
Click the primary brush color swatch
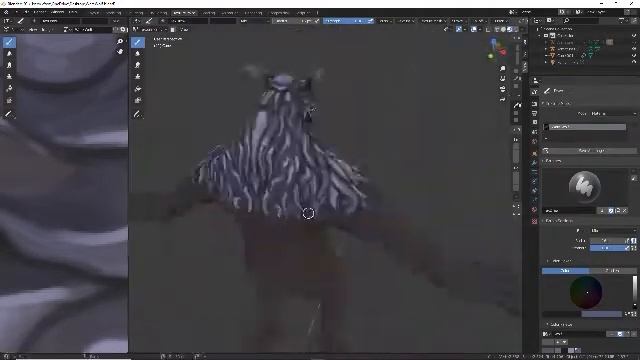pos(562,314)
